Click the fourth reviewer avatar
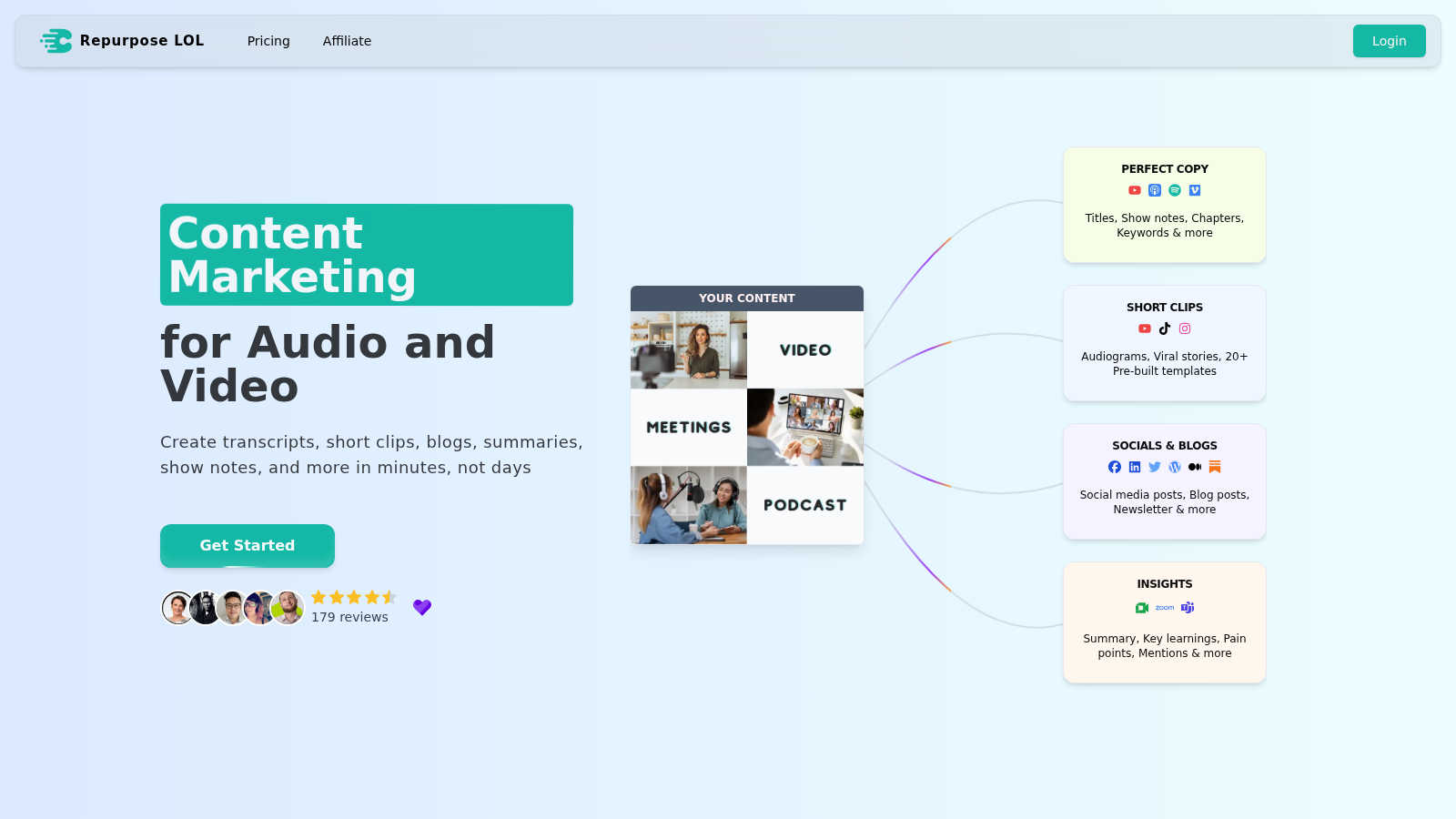The height and width of the screenshot is (819, 1456). click(260, 608)
